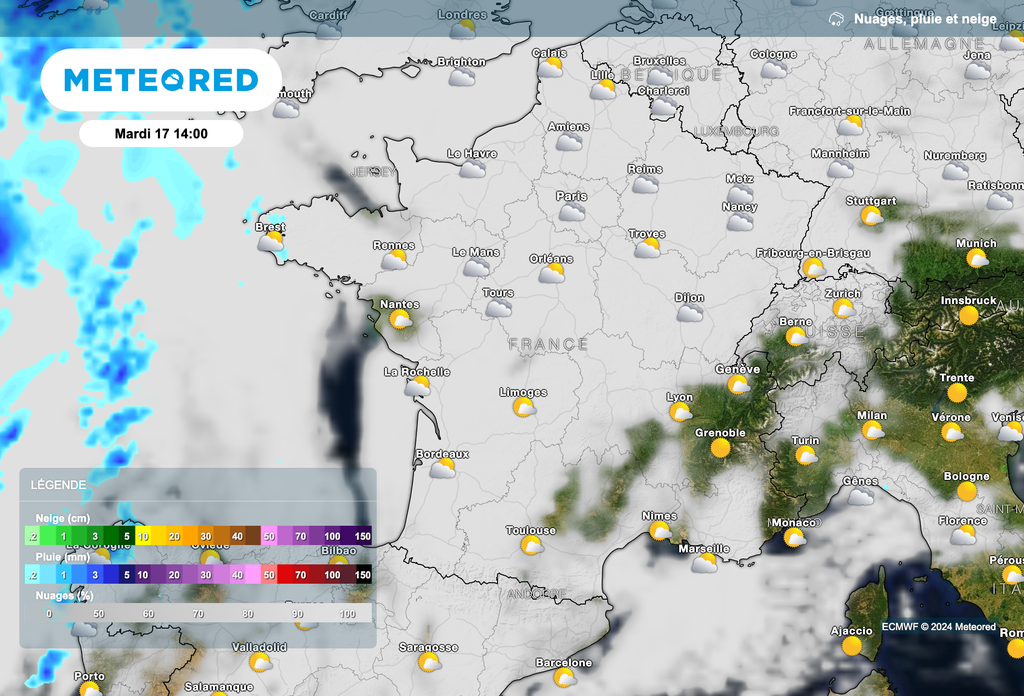Click the Nuages (%) gradient scale bar

point(200,614)
